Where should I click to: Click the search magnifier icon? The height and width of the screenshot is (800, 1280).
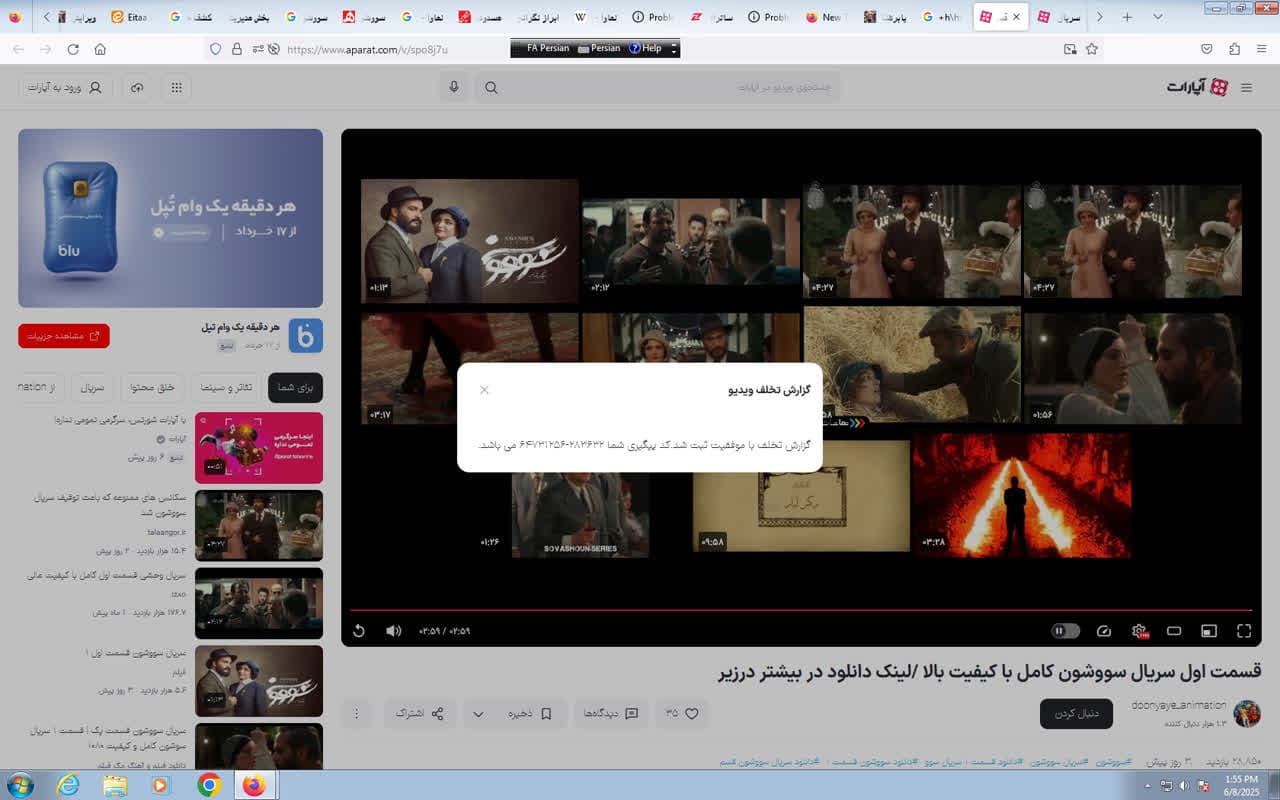pyautogui.click(x=491, y=88)
